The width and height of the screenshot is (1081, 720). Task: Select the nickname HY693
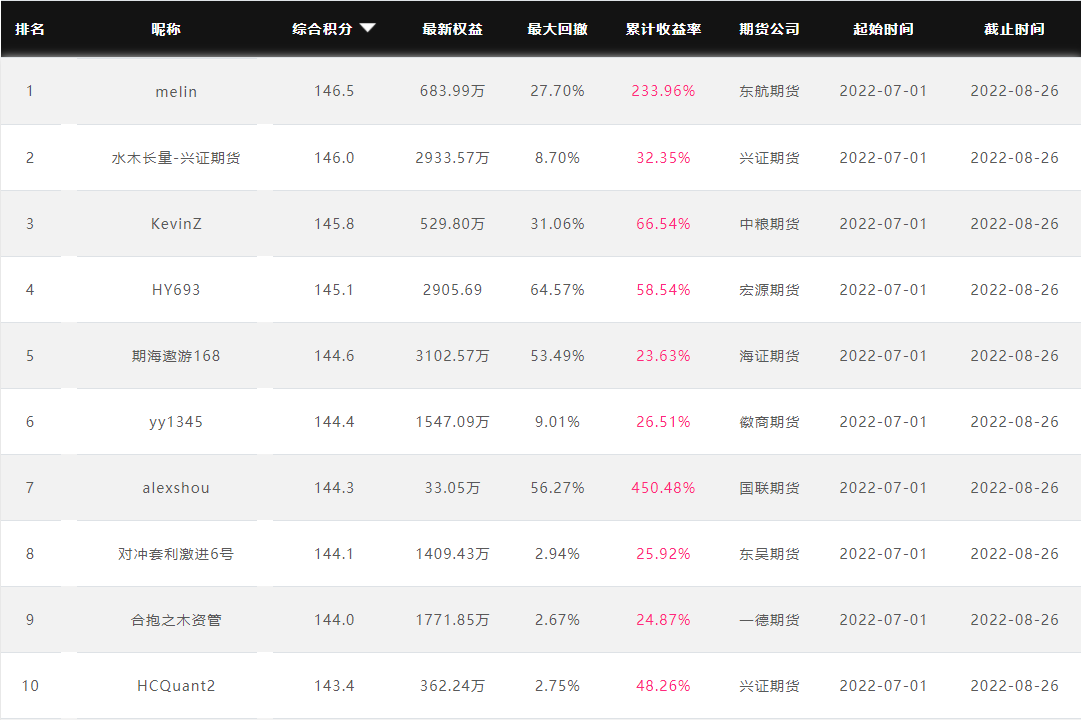176,290
